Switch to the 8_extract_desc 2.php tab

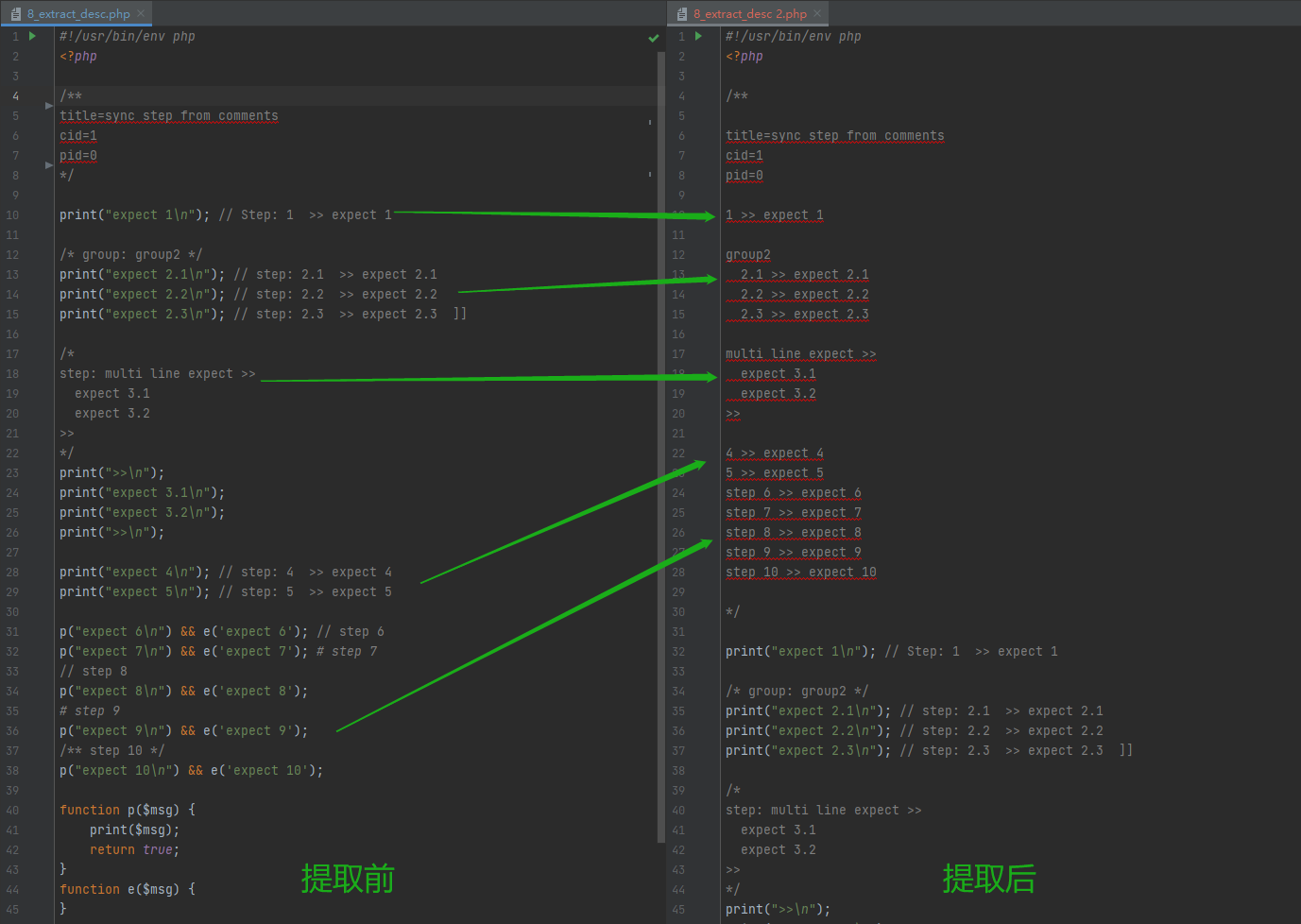tap(749, 14)
